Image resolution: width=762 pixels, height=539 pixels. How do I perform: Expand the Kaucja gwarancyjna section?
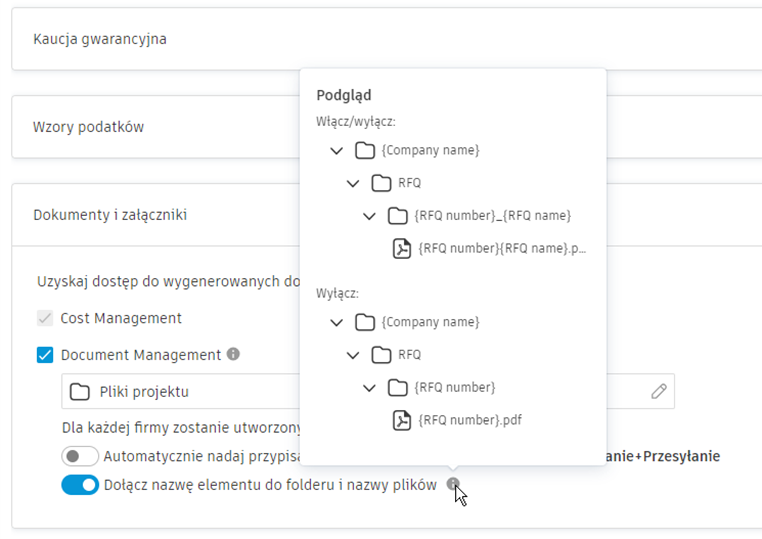coord(100,40)
